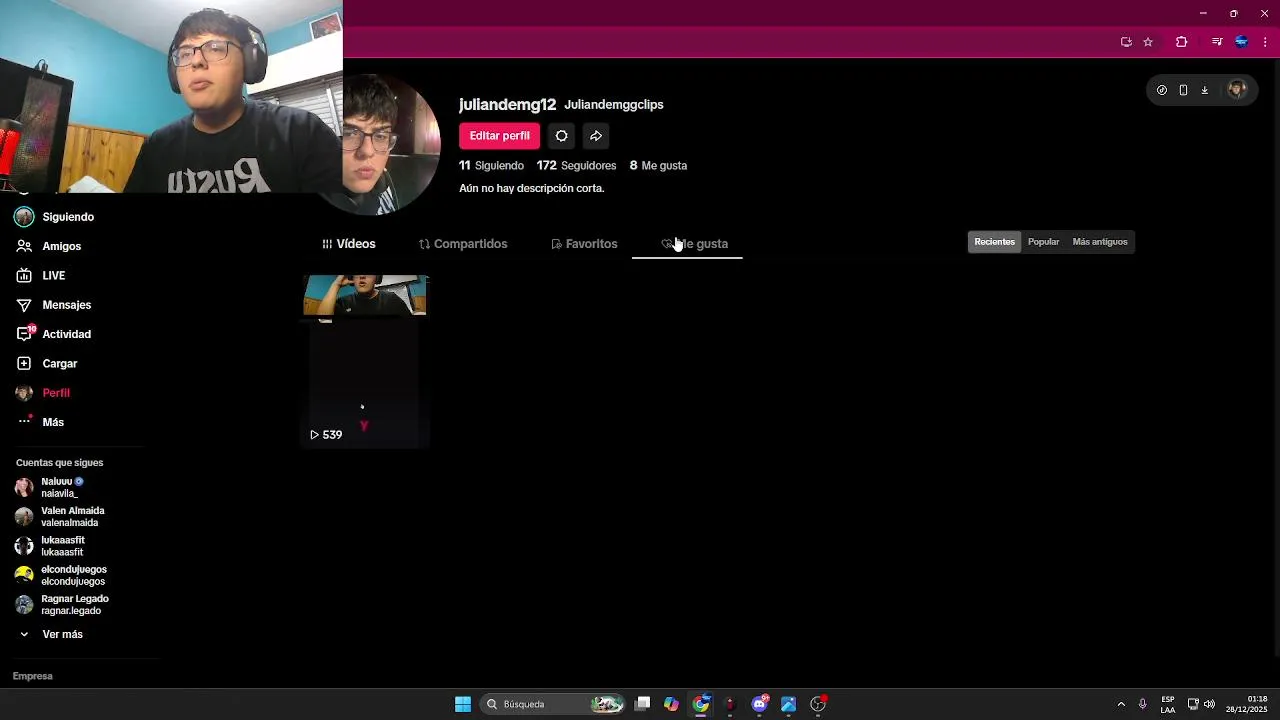This screenshot has height=720, width=1280.
Task: Click the juliandemg12 username heading
Action: click(507, 104)
